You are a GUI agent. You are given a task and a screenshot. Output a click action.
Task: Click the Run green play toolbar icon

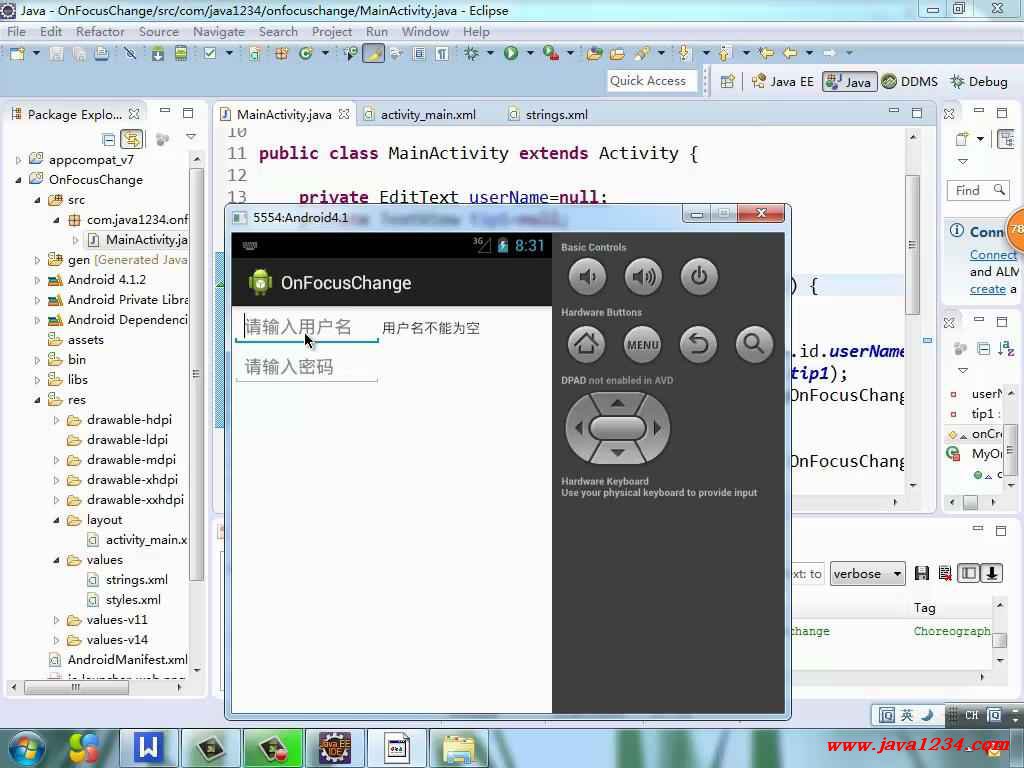pyautogui.click(x=511, y=53)
